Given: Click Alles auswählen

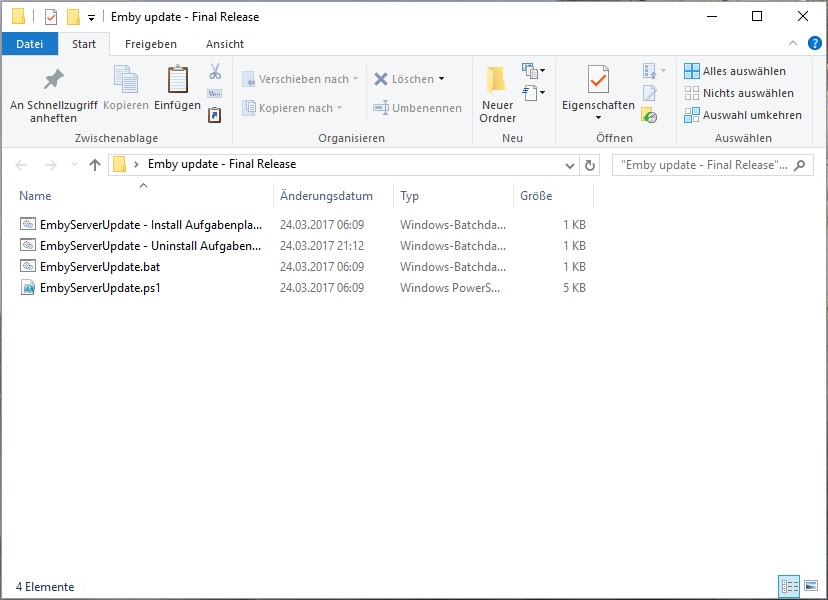Looking at the screenshot, I should [735, 71].
